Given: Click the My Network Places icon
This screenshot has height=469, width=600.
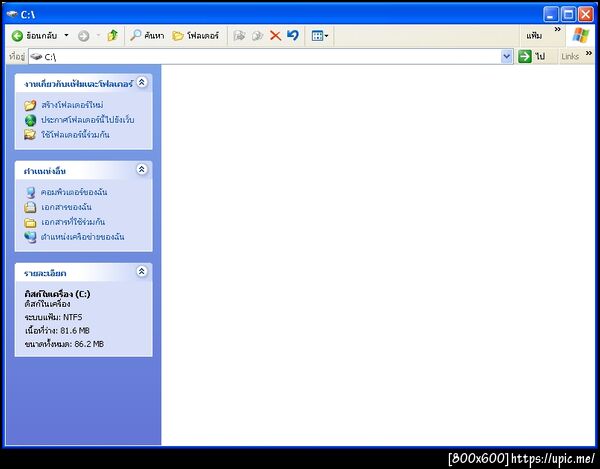Looking at the screenshot, I should click(30, 237).
